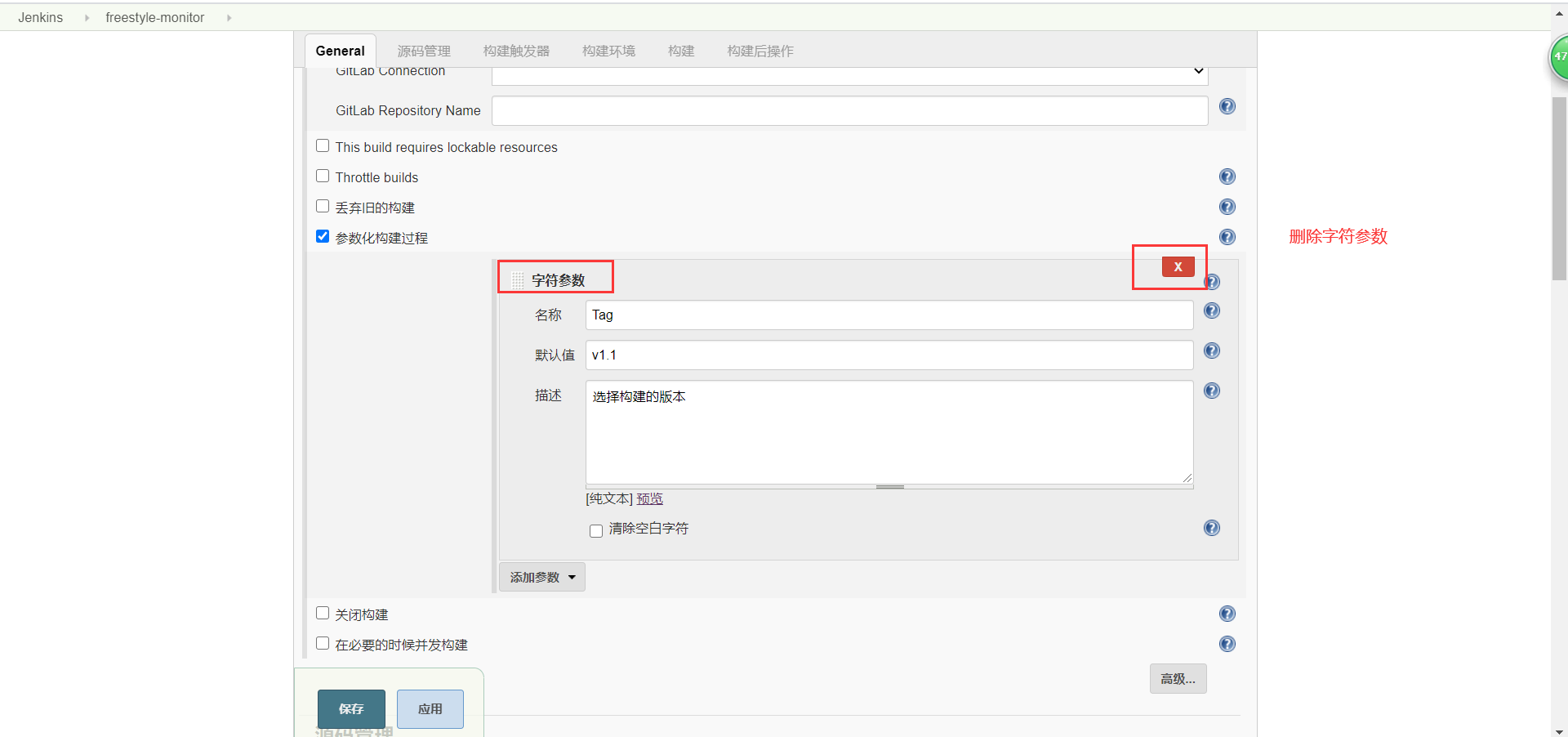Focus the 描述 textarea with 选择构建的版本
The image size is (1568, 737).
pyautogui.click(x=889, y=432)
